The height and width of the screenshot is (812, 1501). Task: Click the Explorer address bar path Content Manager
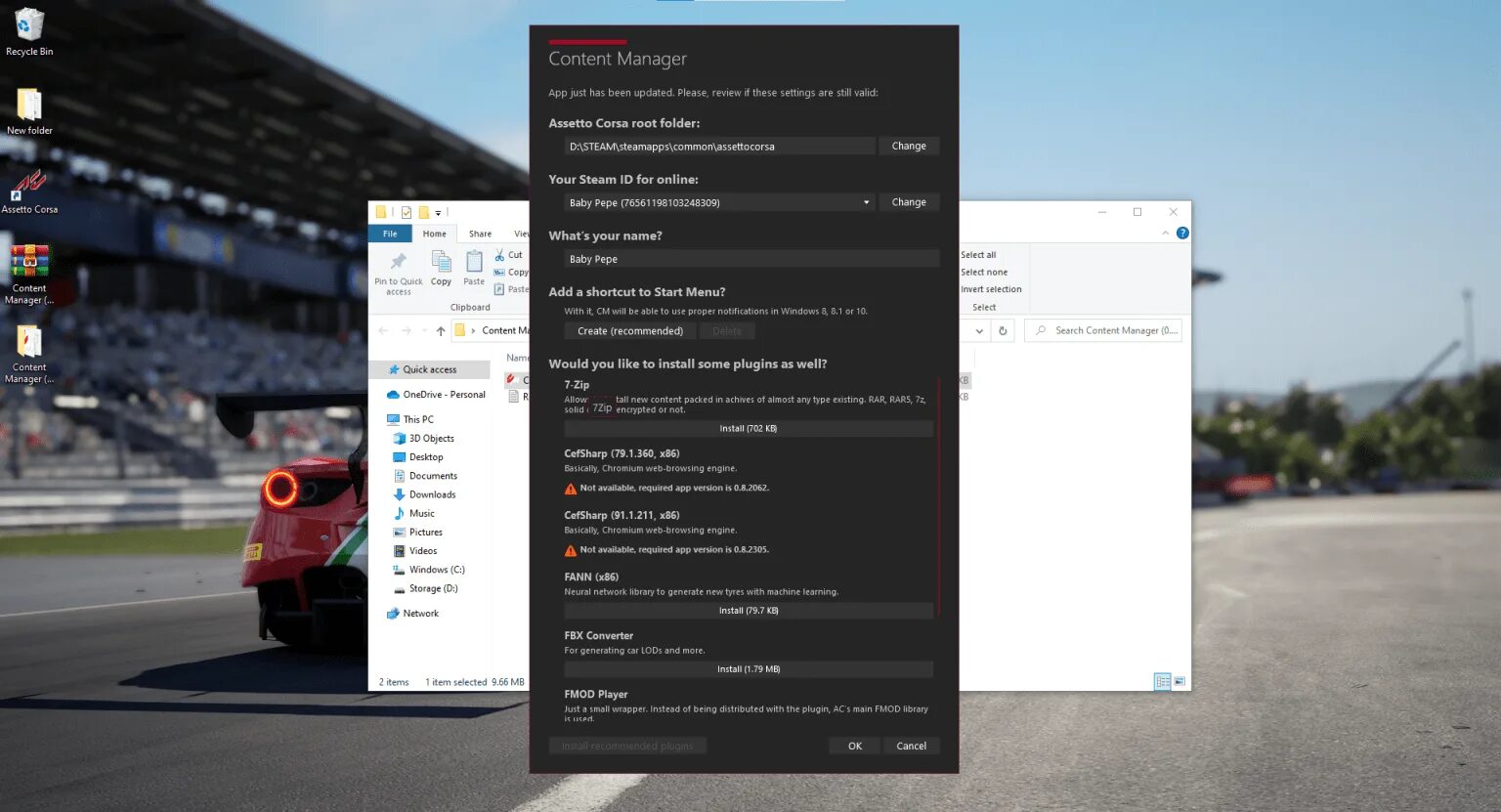point(505,330)
